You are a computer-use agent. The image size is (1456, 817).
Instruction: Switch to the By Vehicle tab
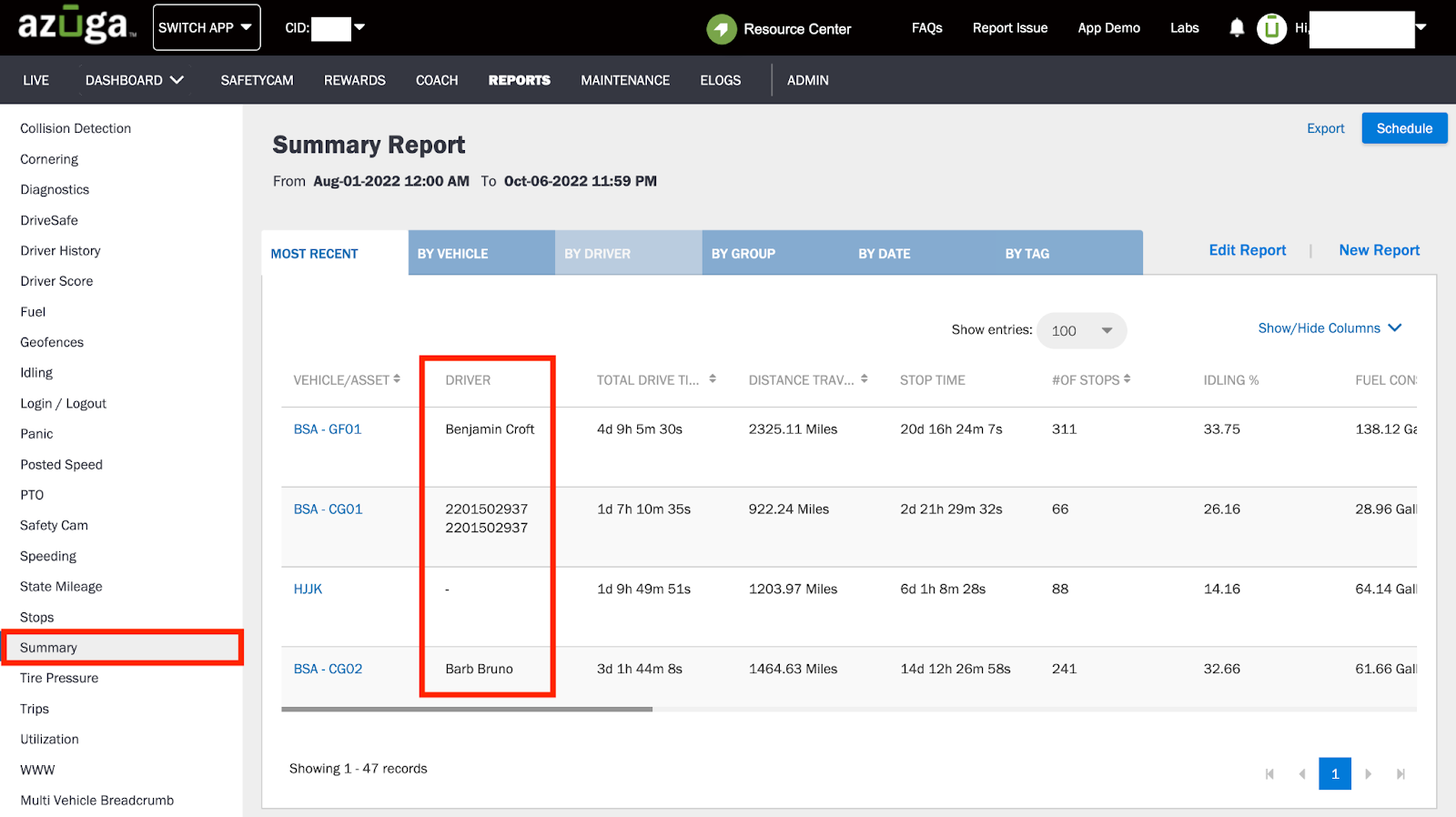(x=481, y=254)
